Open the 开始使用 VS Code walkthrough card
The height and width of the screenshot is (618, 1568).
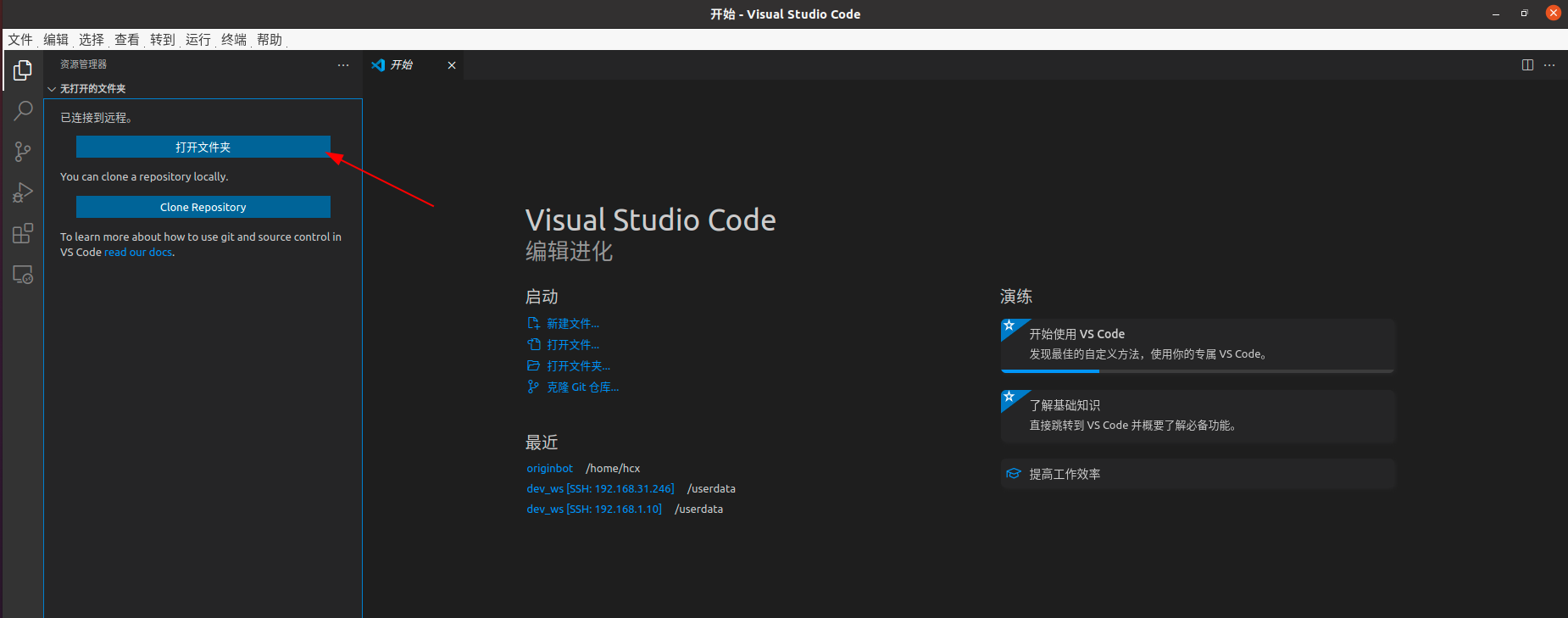coord(1197,344)
